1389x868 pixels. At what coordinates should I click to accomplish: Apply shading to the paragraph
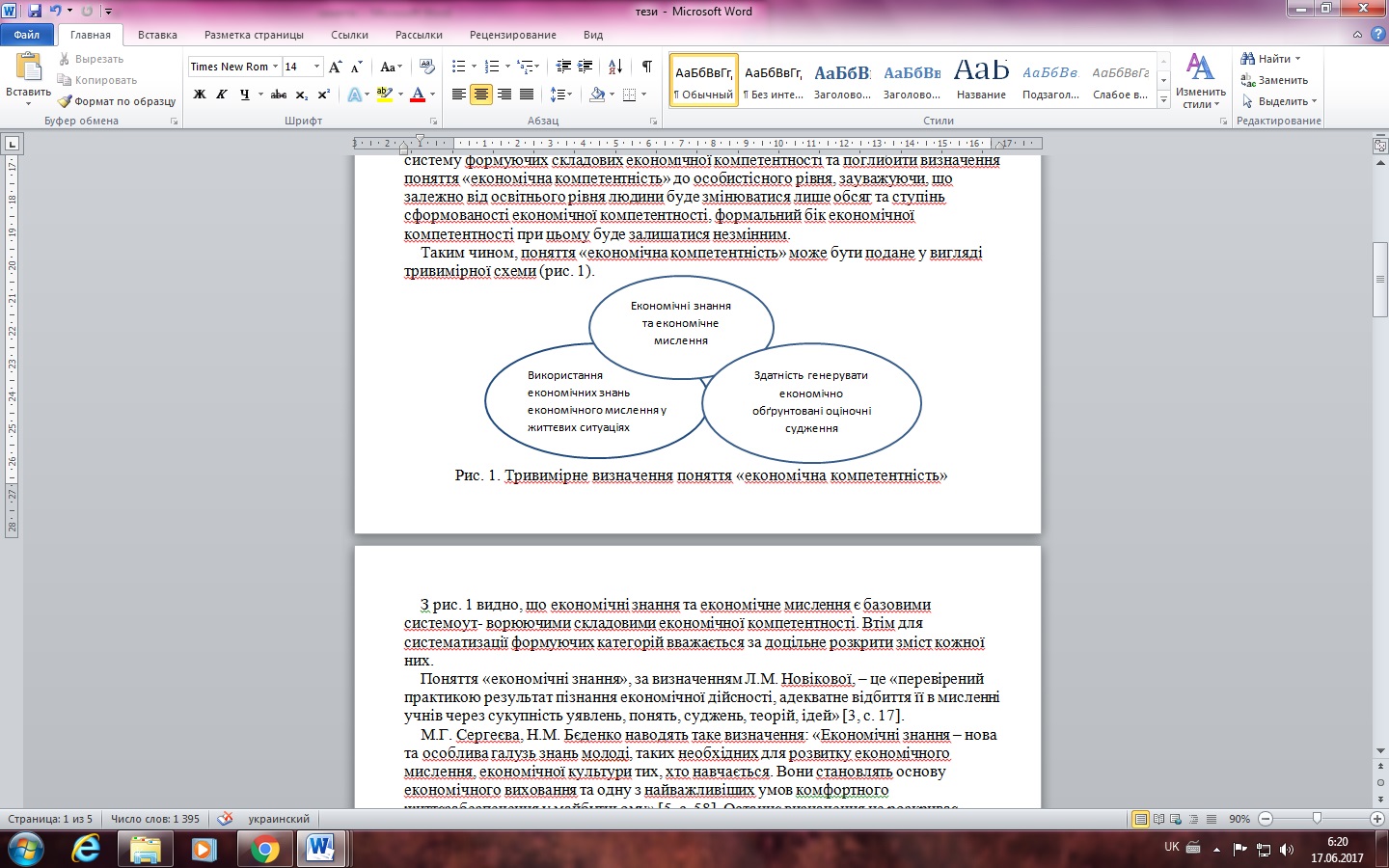(597, 95)
